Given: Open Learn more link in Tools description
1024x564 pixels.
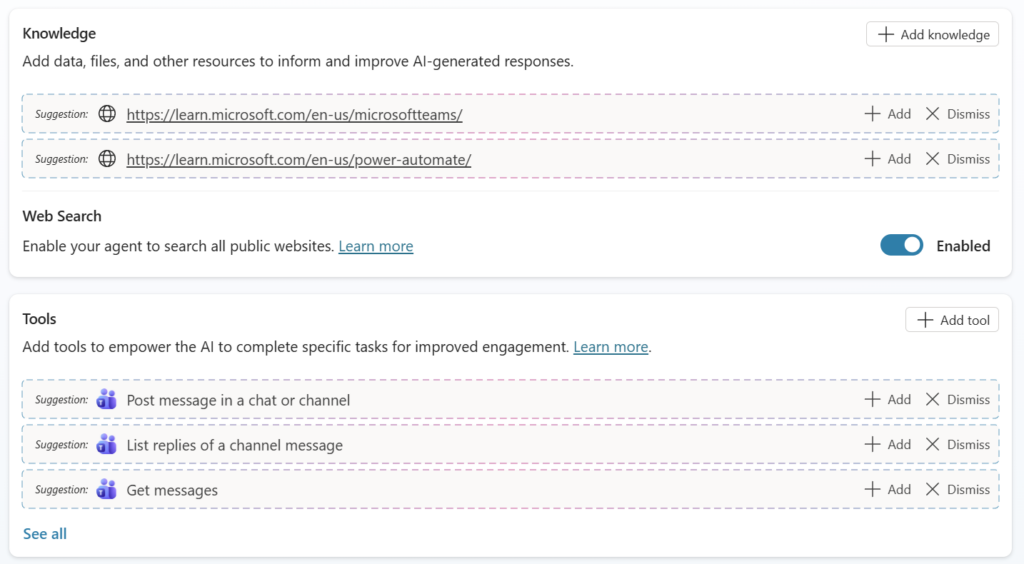Looking at the screenshot, I should point(611,347).
